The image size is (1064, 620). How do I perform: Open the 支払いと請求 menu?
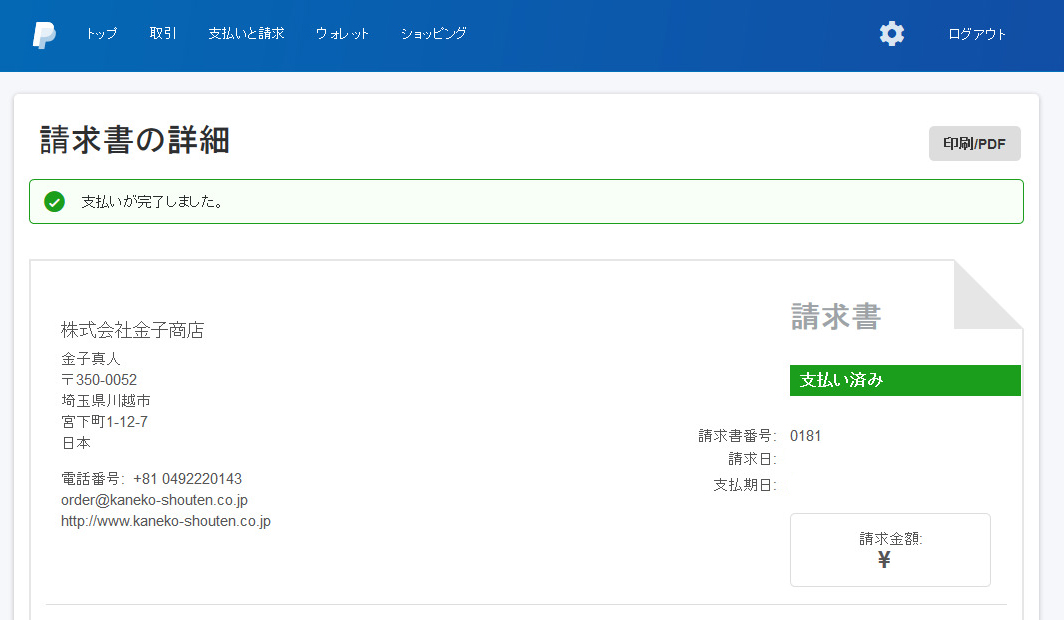246,33
